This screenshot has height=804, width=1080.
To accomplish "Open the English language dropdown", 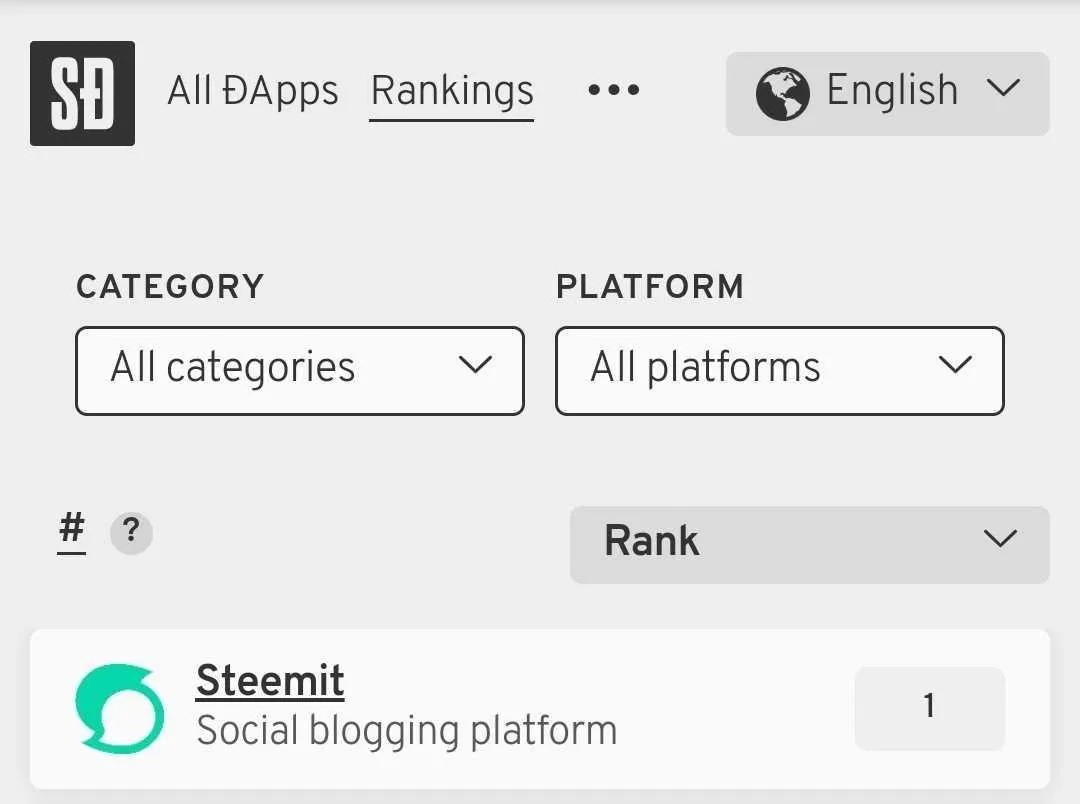I will [887, 94].
